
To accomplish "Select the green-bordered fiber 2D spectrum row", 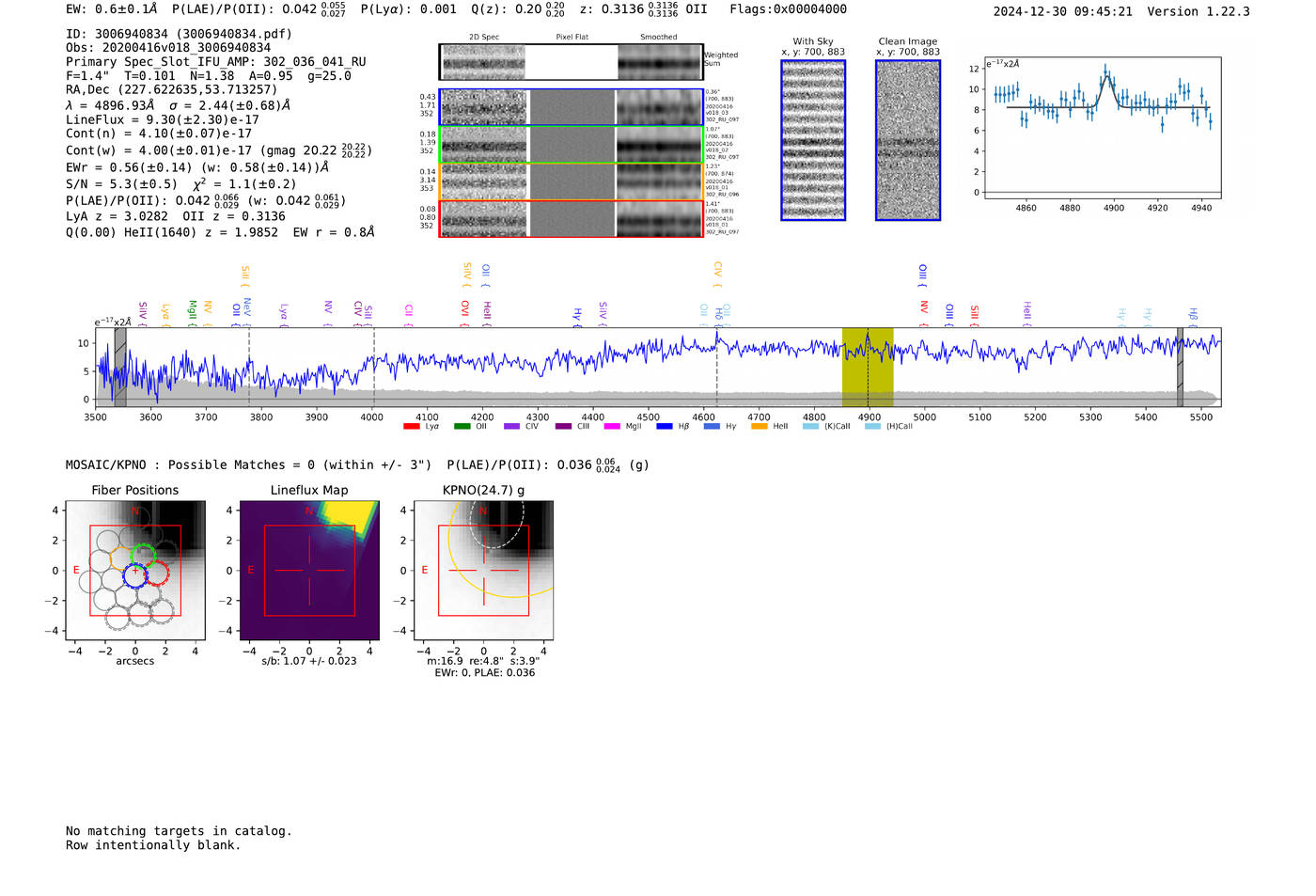I will click(x=571, y=145).
